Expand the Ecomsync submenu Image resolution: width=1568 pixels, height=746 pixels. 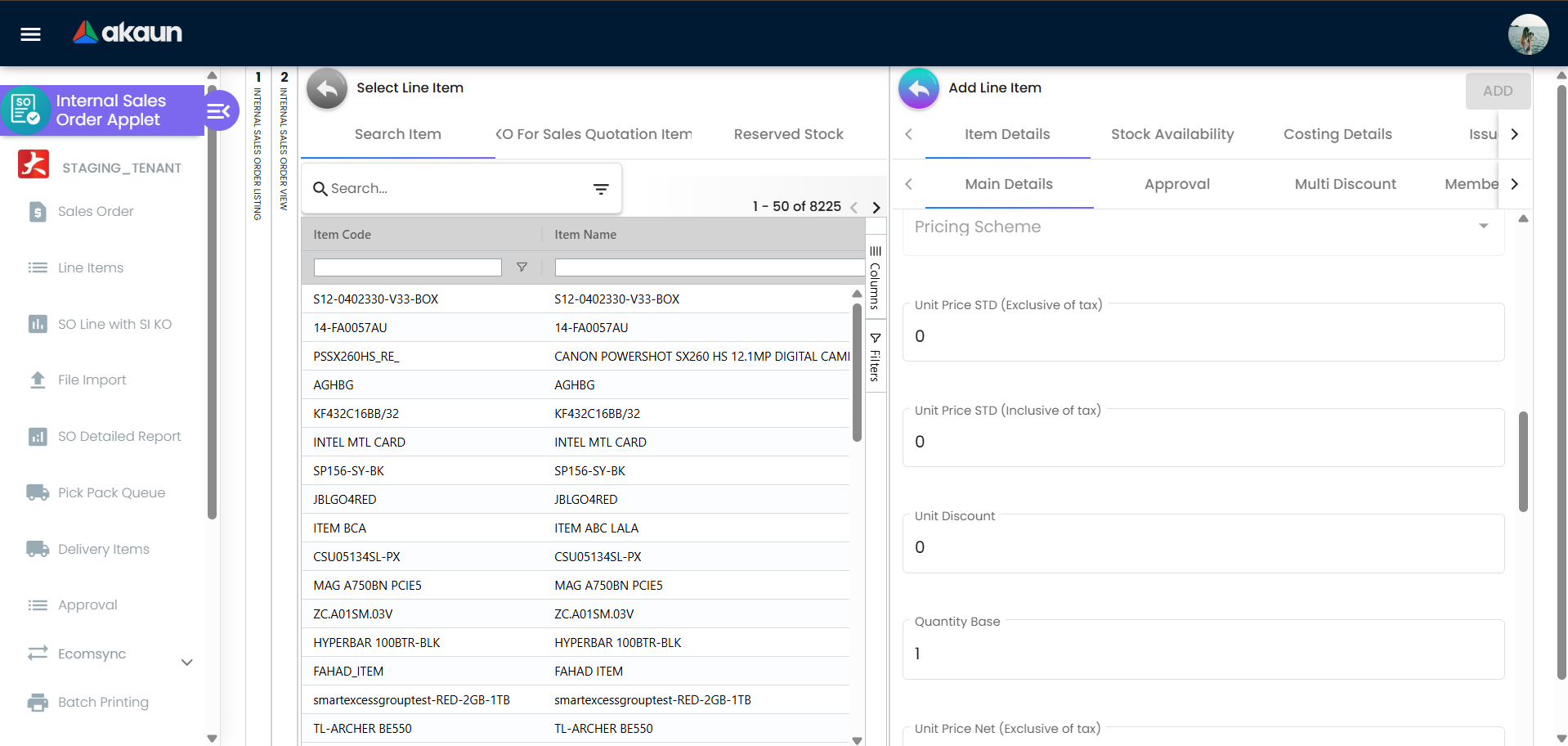[186, 662]
